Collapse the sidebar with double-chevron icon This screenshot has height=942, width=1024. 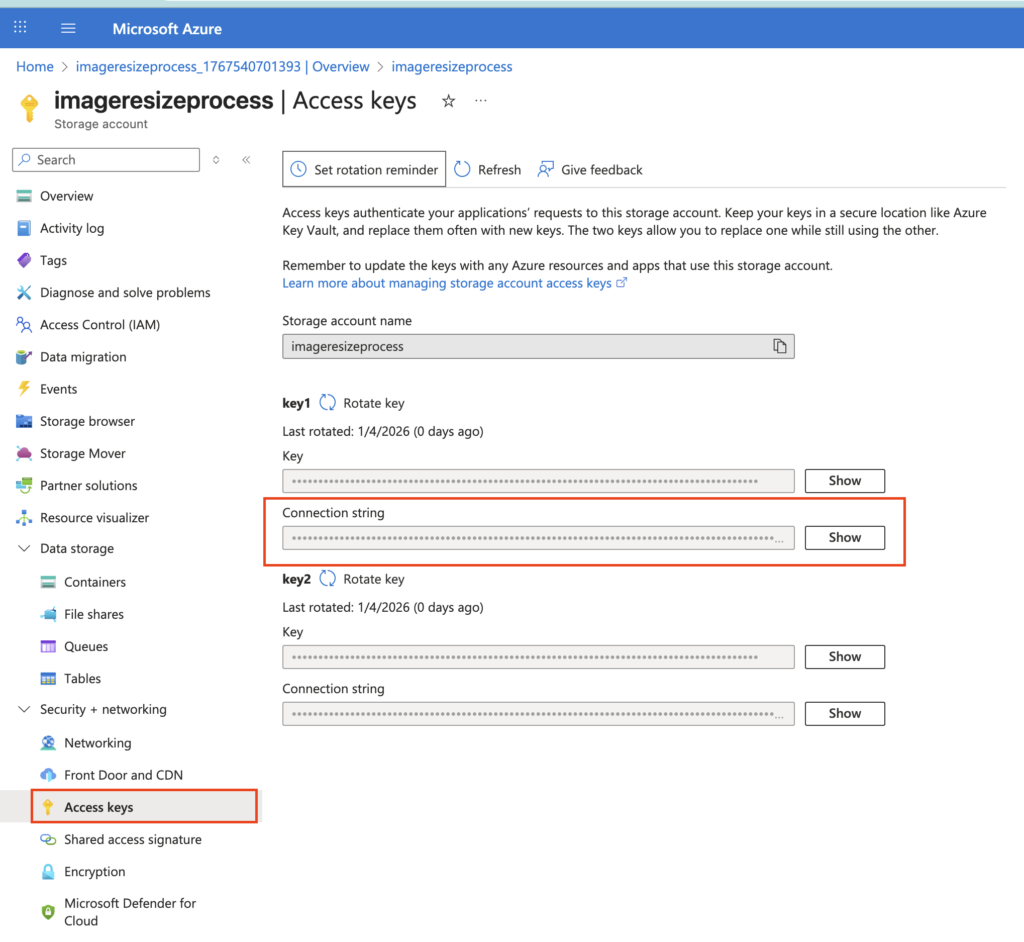(x=246, y=160)
